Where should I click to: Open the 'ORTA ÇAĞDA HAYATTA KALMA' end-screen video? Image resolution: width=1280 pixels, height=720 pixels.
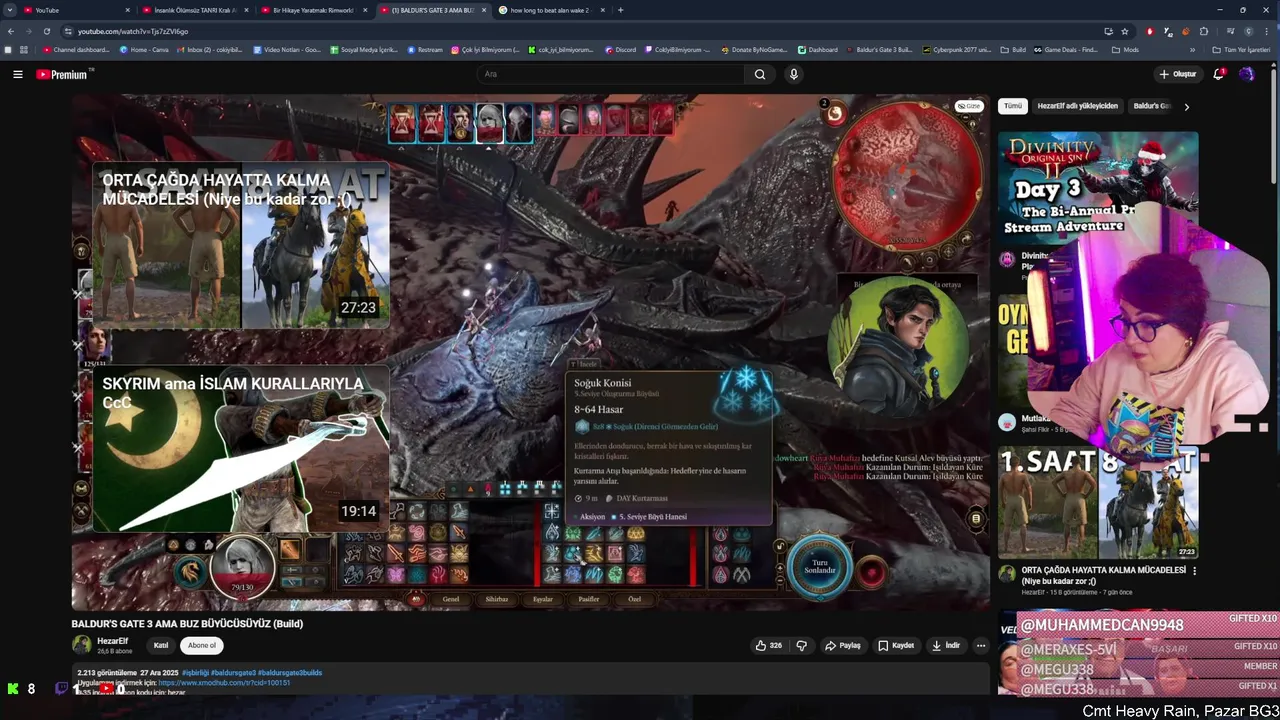[x=241, y=245]
